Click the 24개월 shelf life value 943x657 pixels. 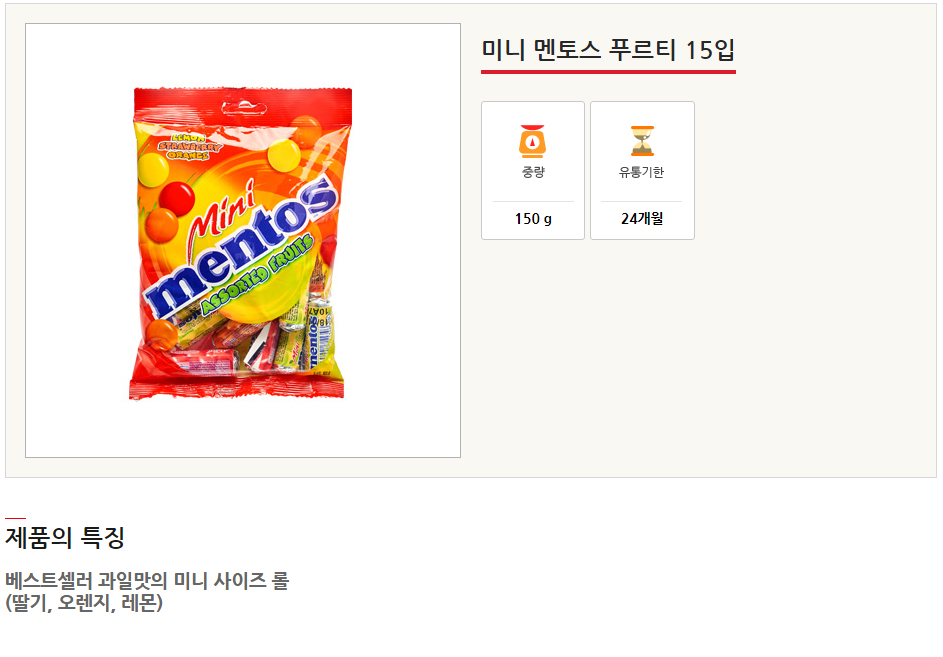coord(642,219)
